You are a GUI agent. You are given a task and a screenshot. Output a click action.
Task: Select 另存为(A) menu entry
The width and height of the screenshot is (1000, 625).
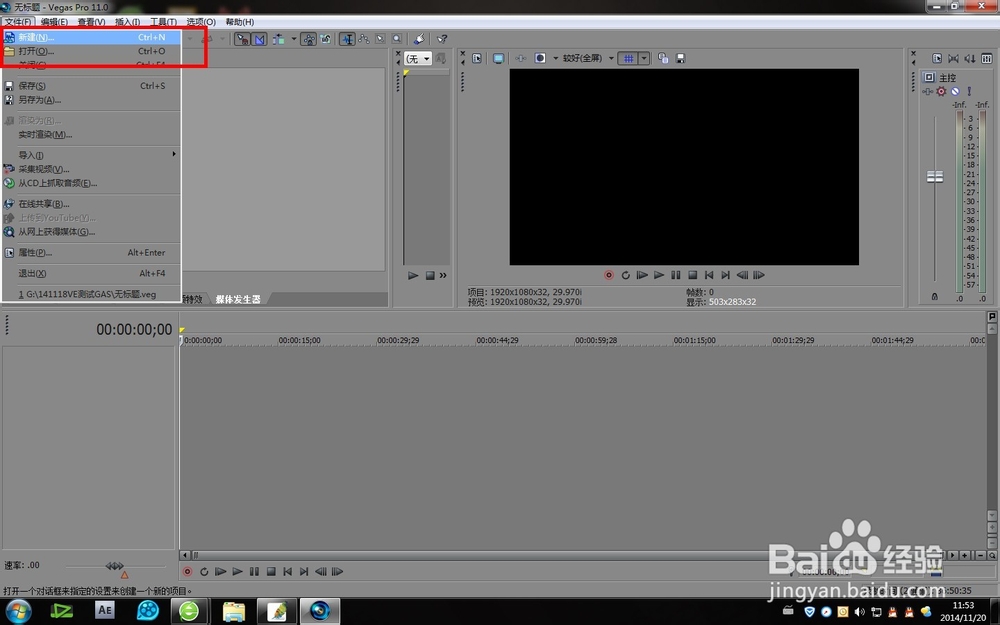click(x=91, y=99)
